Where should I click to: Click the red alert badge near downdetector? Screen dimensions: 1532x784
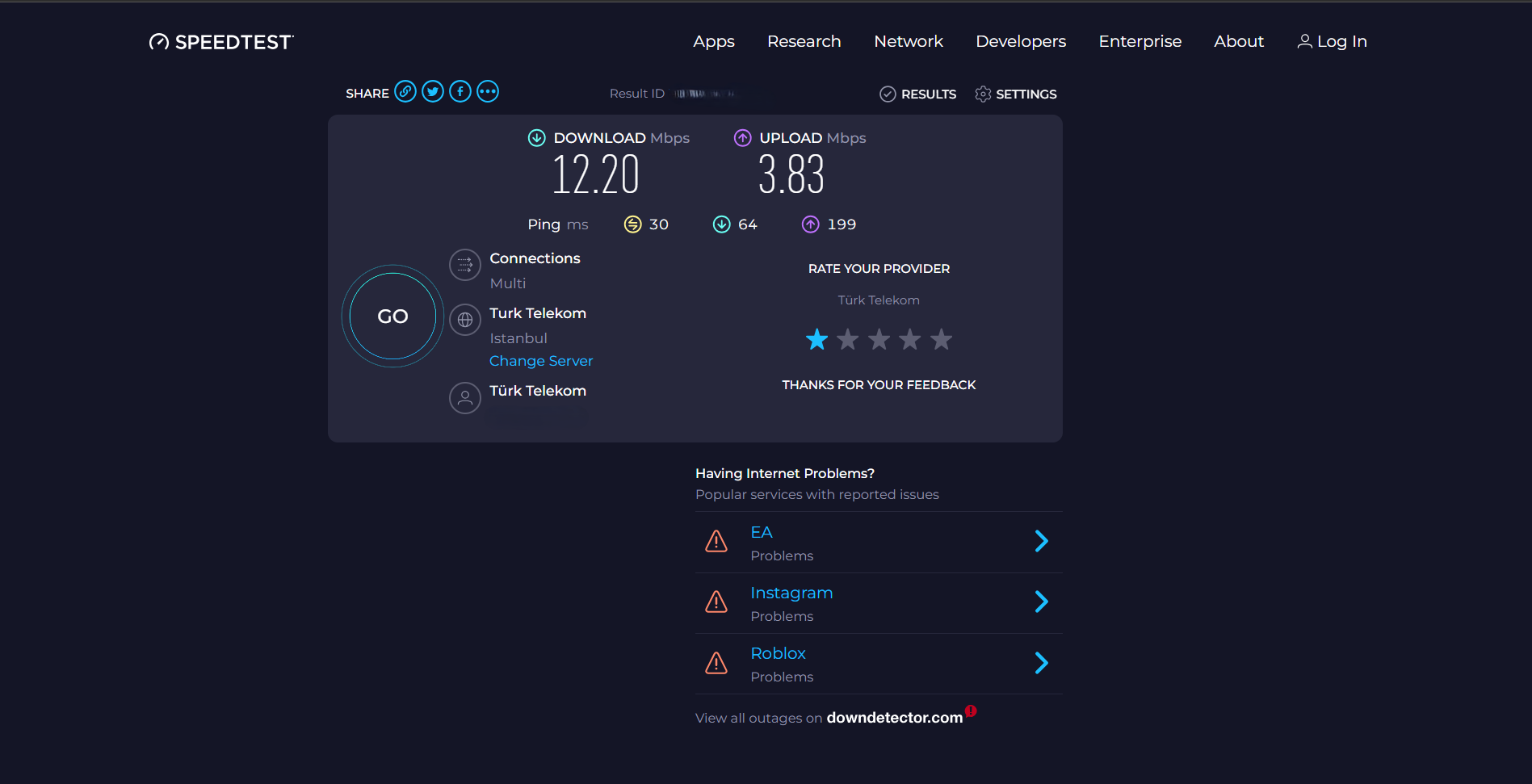pyautogui.click(x=971, y=711)
